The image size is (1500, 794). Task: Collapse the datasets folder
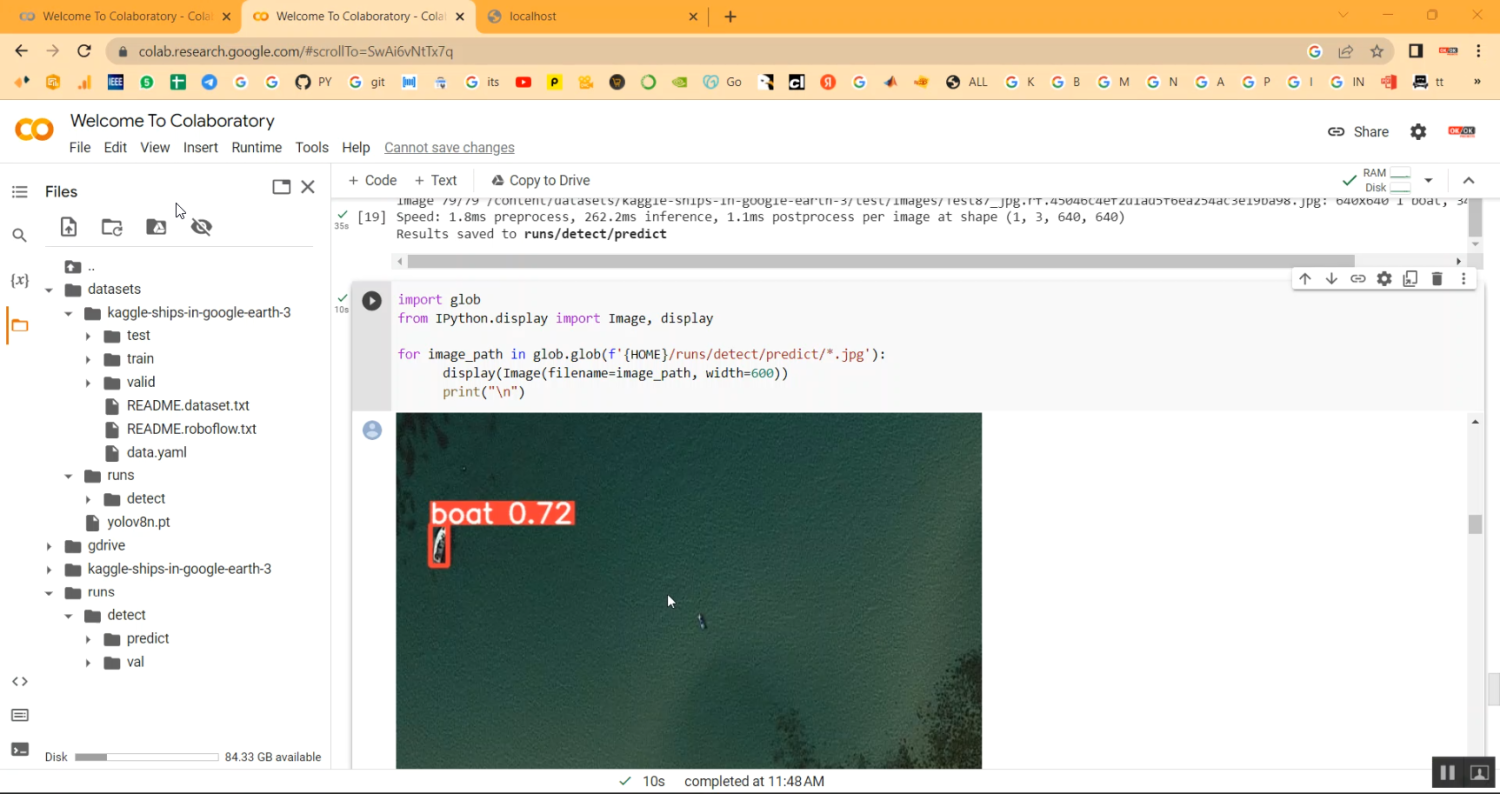(49, 290)
